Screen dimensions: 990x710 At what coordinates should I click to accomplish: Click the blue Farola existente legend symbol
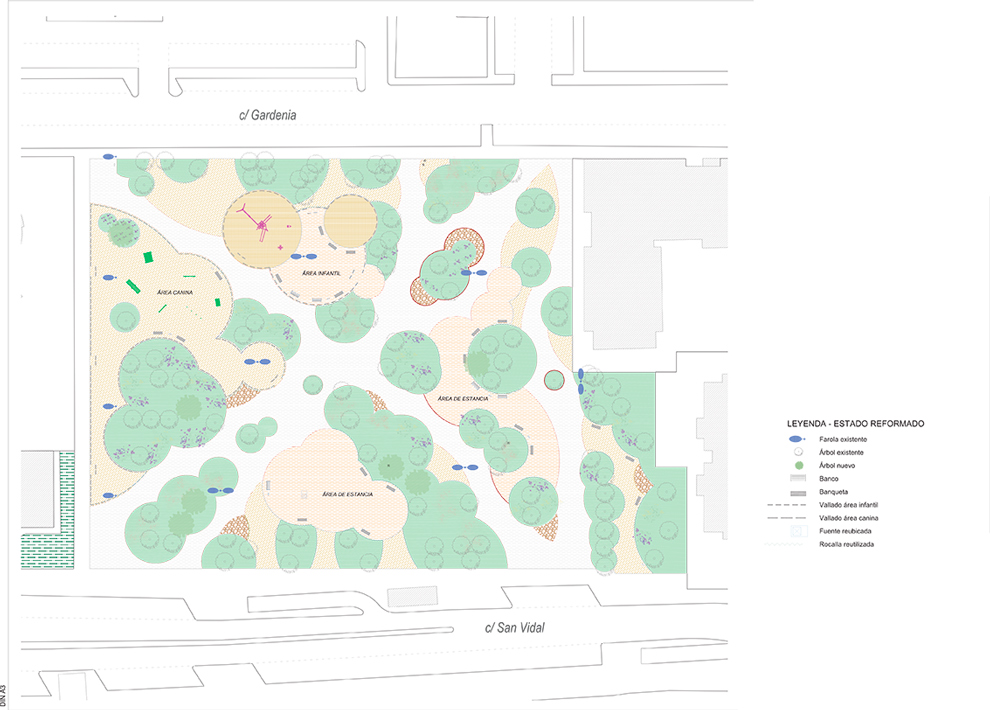tap(797, 439)
